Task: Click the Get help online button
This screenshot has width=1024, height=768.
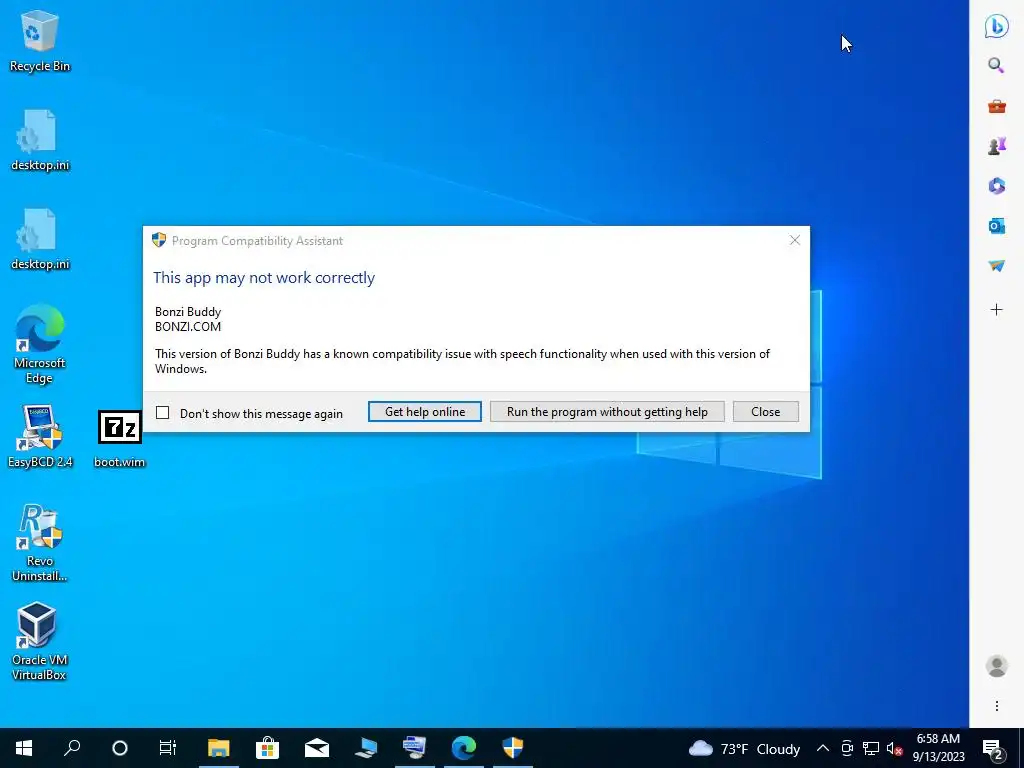Action: [425, 411]
